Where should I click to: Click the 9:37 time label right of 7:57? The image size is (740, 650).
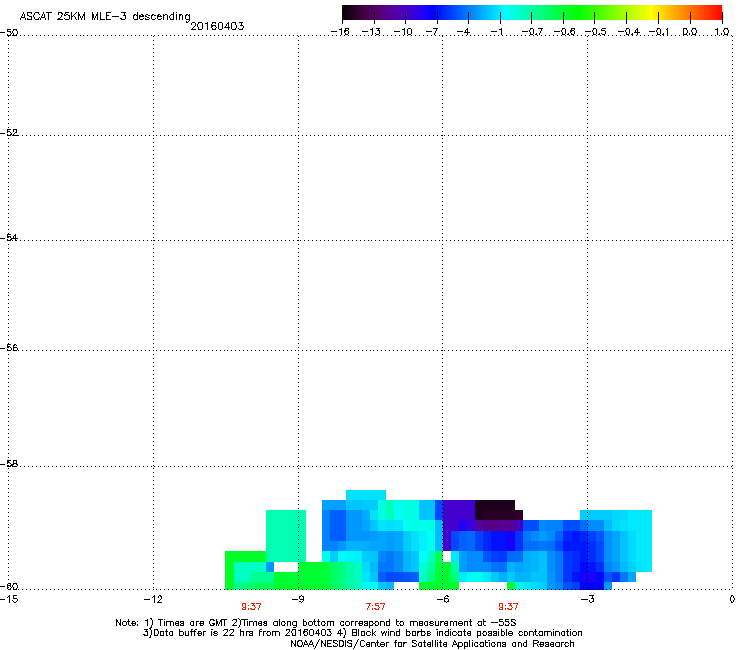[508, 607]
